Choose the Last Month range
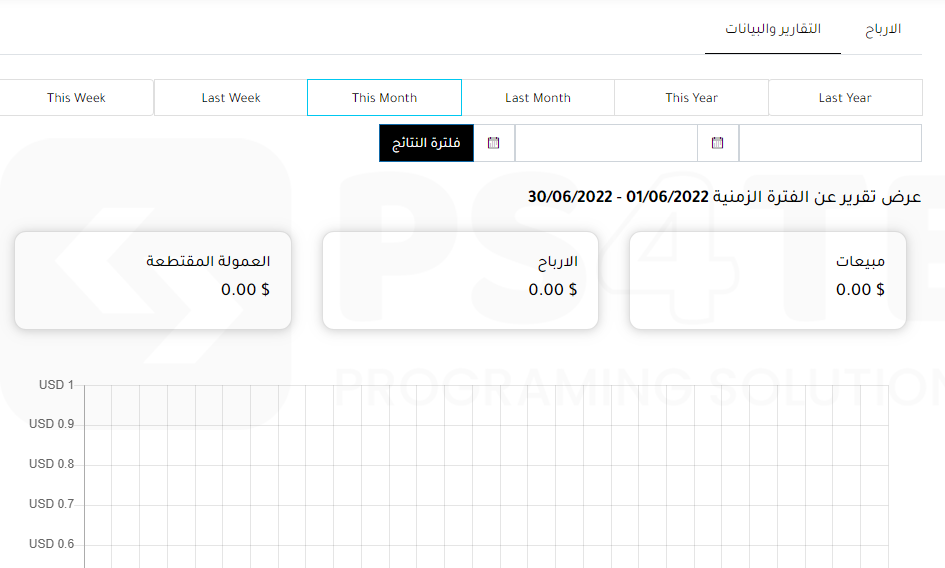 538,98
